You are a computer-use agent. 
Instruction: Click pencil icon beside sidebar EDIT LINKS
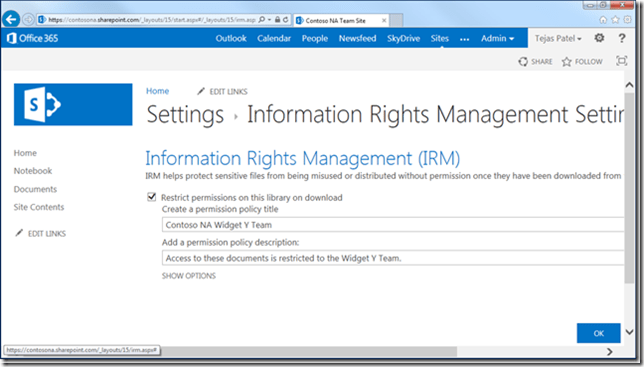click(19, 233)
